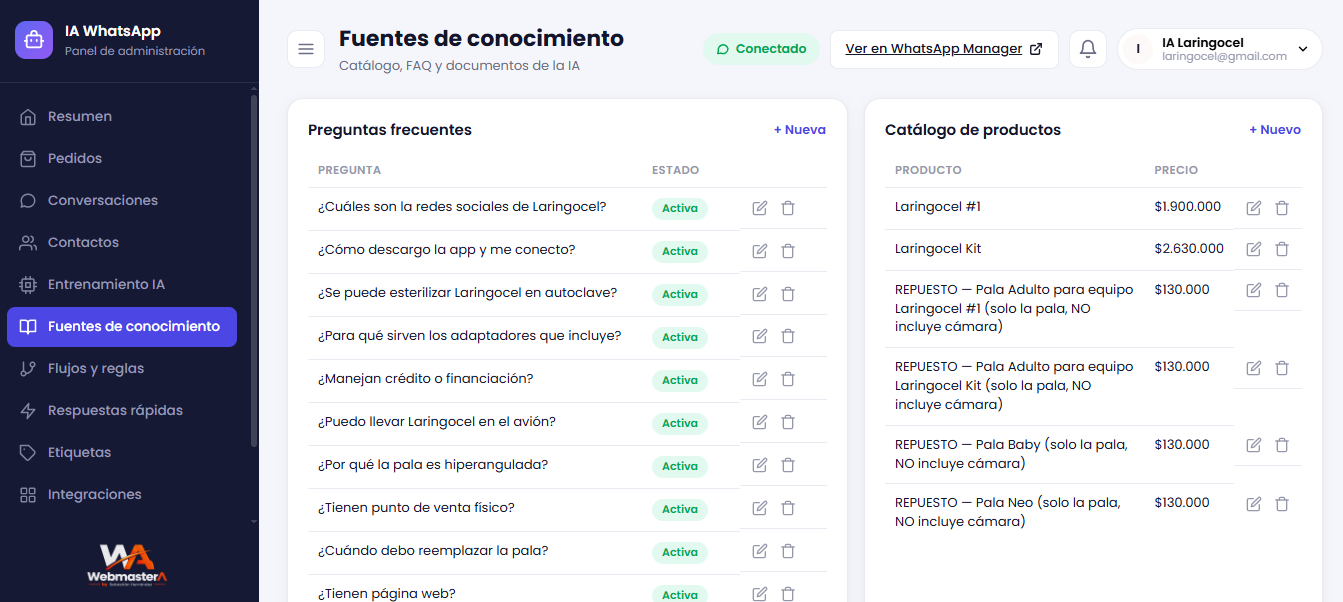1343x602 pixels.
Task: Delete the esterilizar en autoclave question
Action: (x=788, y=294)
